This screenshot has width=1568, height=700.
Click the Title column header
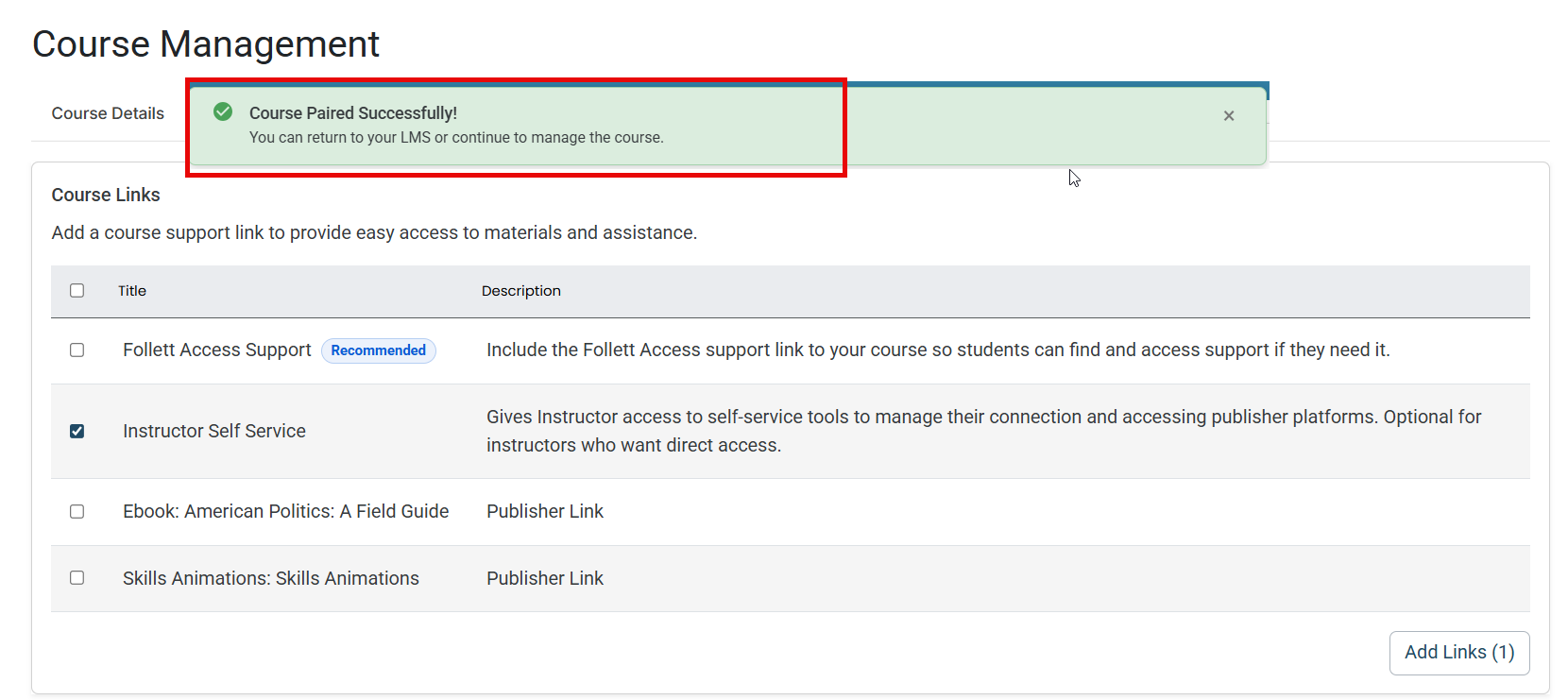click(132, 291)
